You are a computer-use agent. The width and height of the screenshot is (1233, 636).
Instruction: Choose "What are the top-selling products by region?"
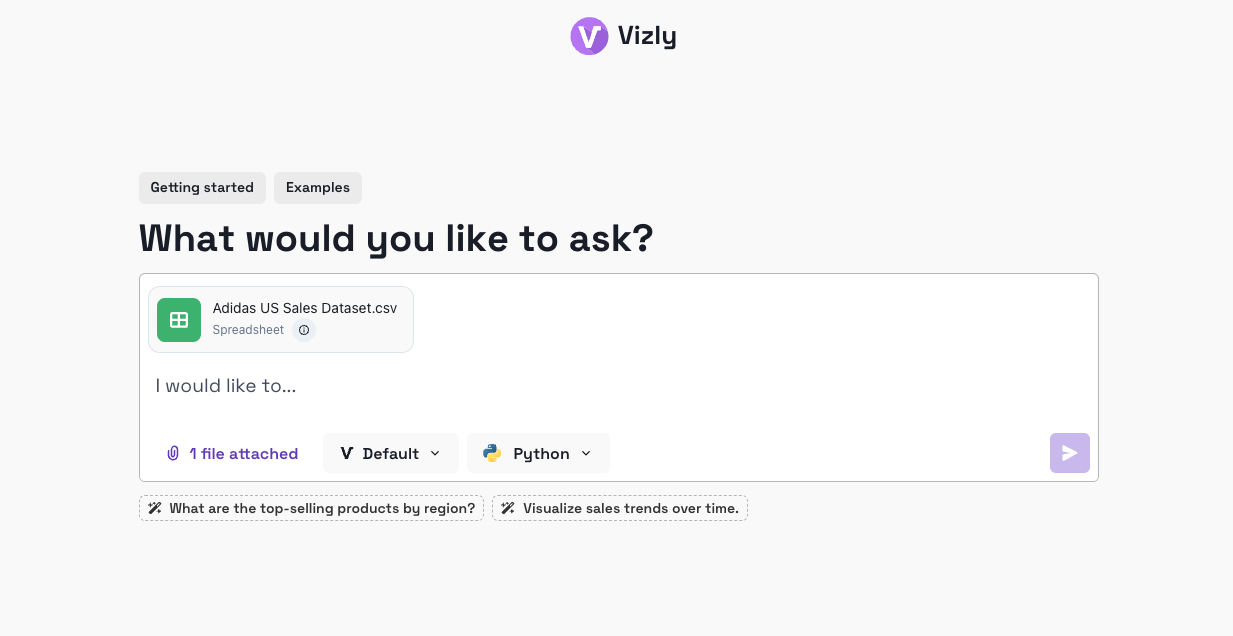(322, 509)
